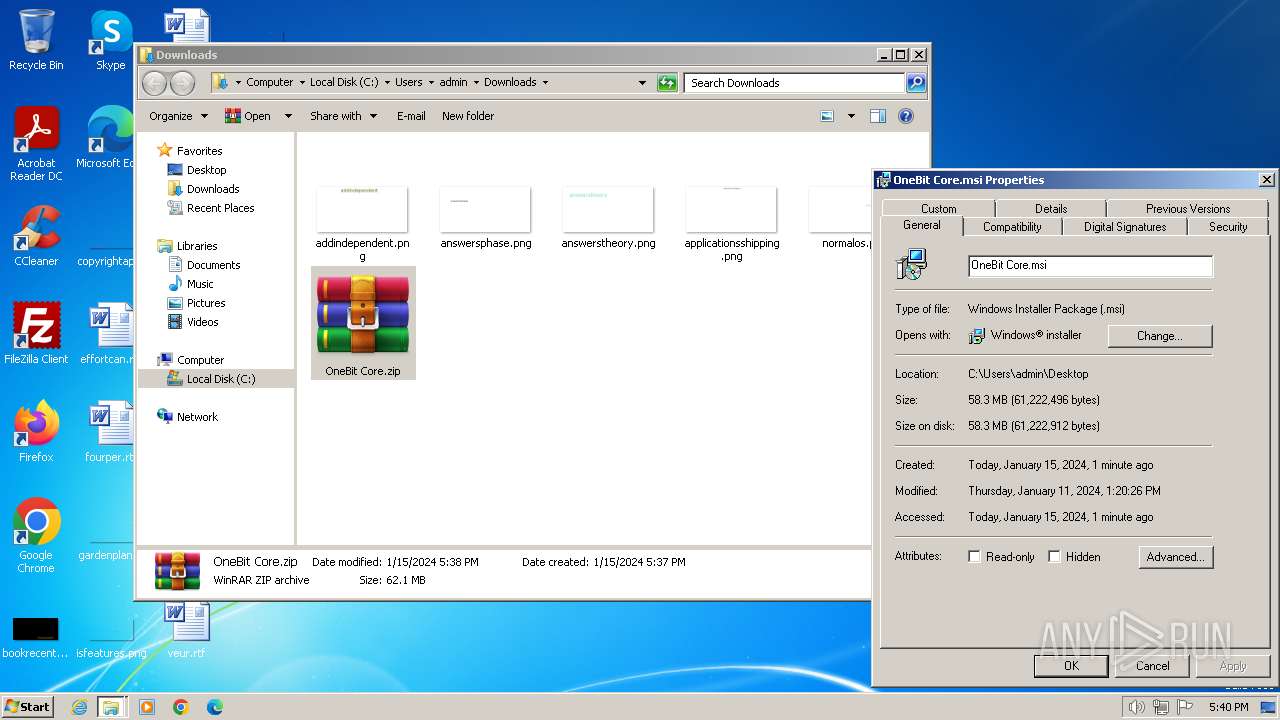Refresh the Downloads folder view
Image resolution: width=1280 pixels, height=720 pixels.
667,83
